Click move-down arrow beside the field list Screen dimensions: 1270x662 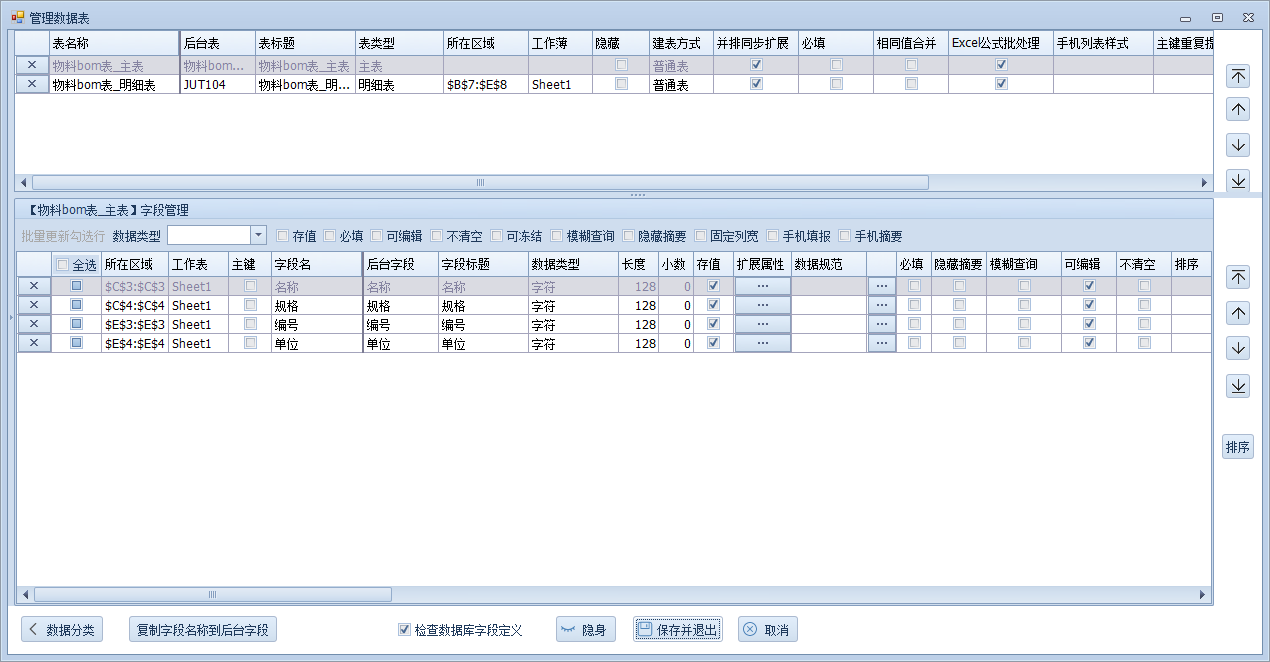coord(1238,348)
